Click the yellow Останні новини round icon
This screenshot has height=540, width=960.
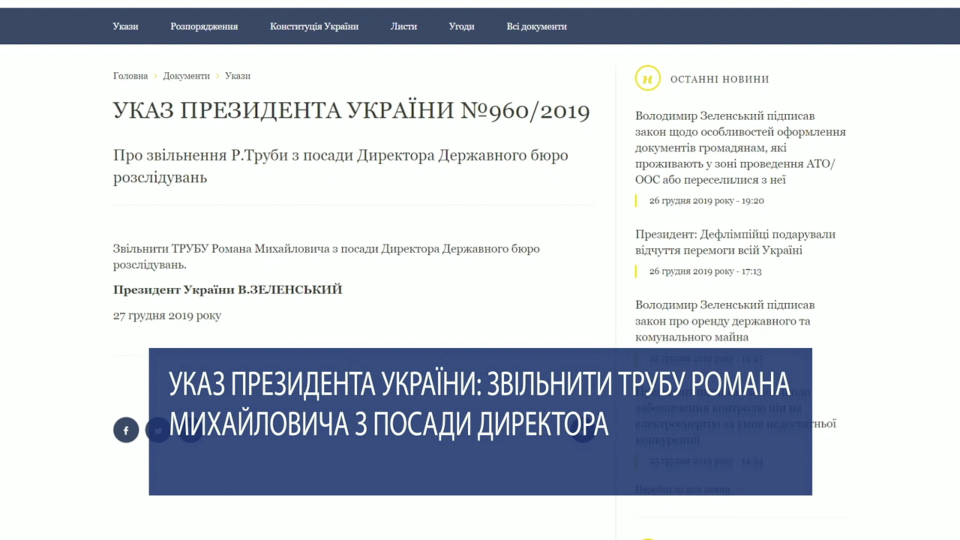[647, 78]
